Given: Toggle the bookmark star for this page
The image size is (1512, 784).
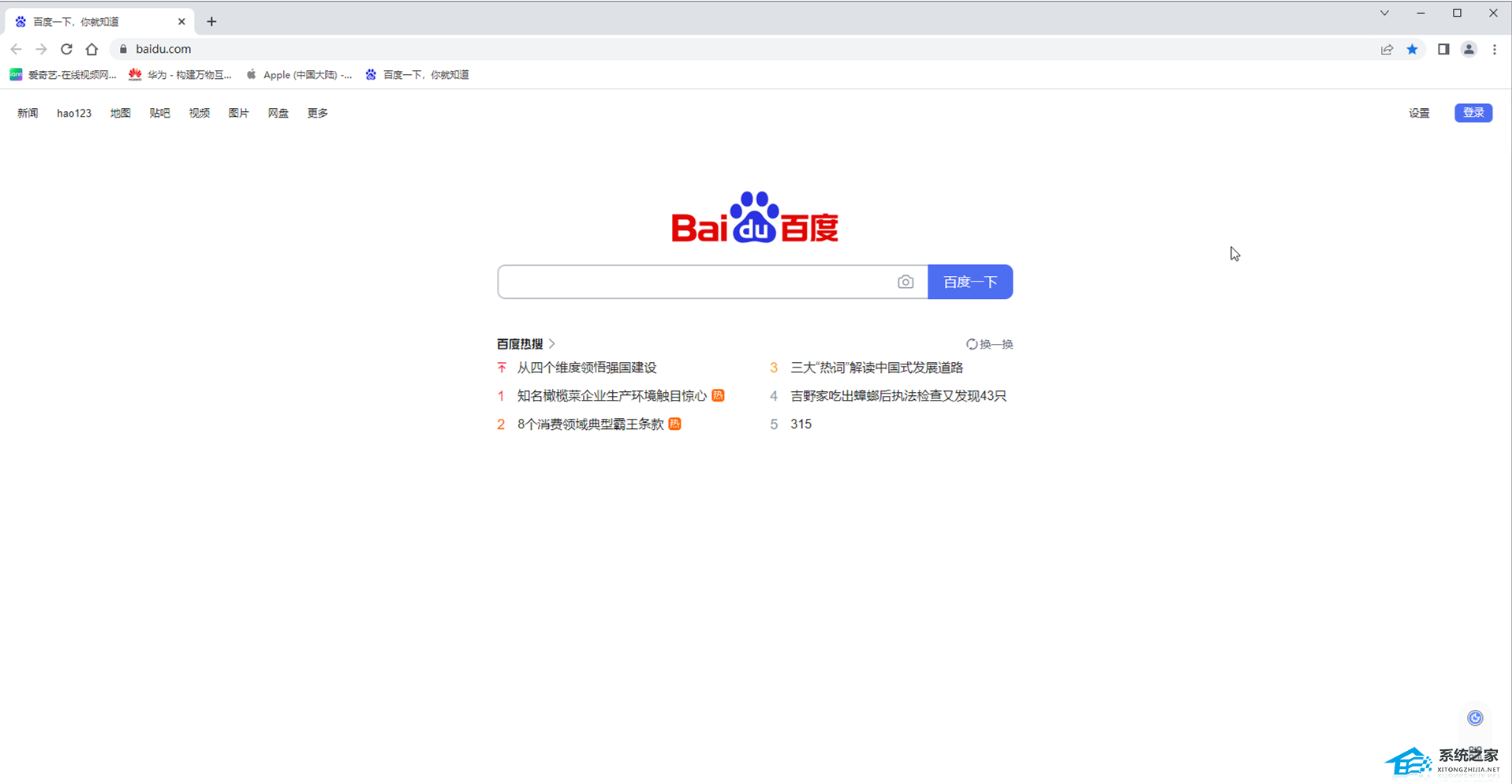Looking at the screenshot, I should coord(1412,49).
